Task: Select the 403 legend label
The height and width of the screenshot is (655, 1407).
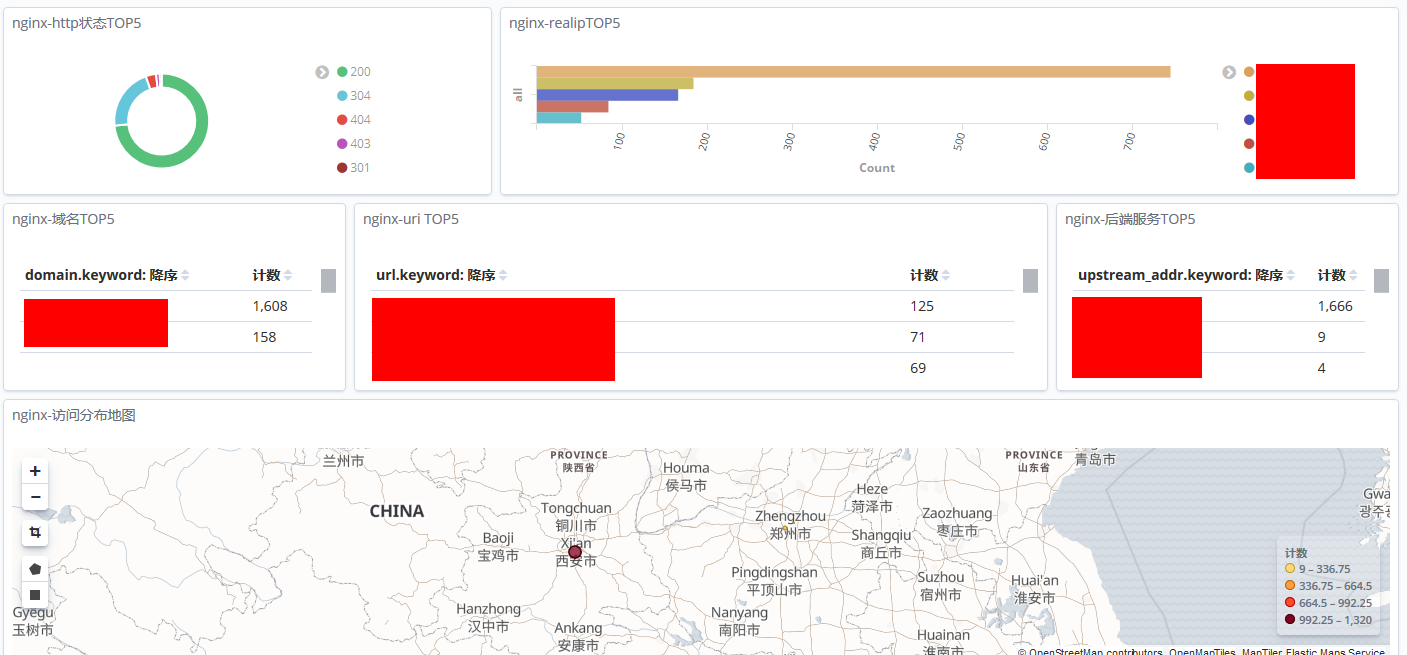Action: [360, 144]
